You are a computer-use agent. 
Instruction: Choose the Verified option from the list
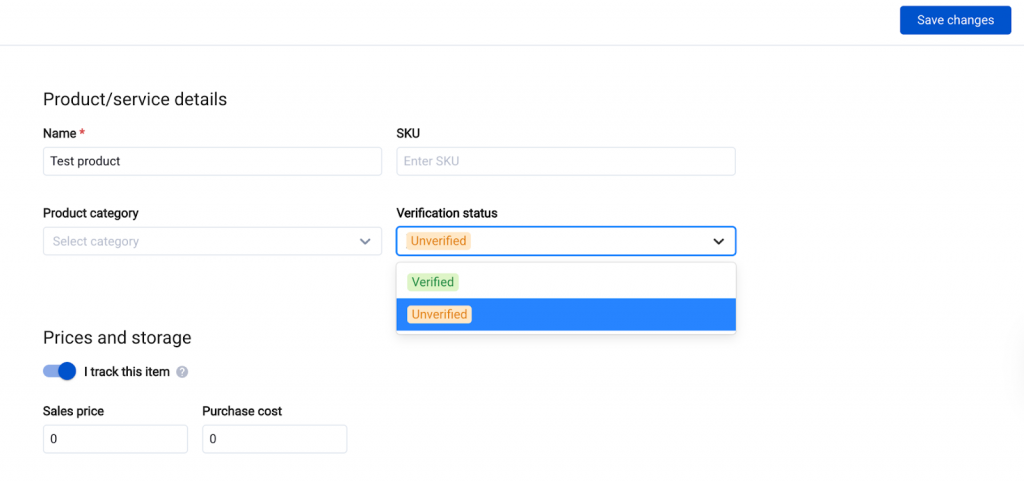[x=433, y=282]
